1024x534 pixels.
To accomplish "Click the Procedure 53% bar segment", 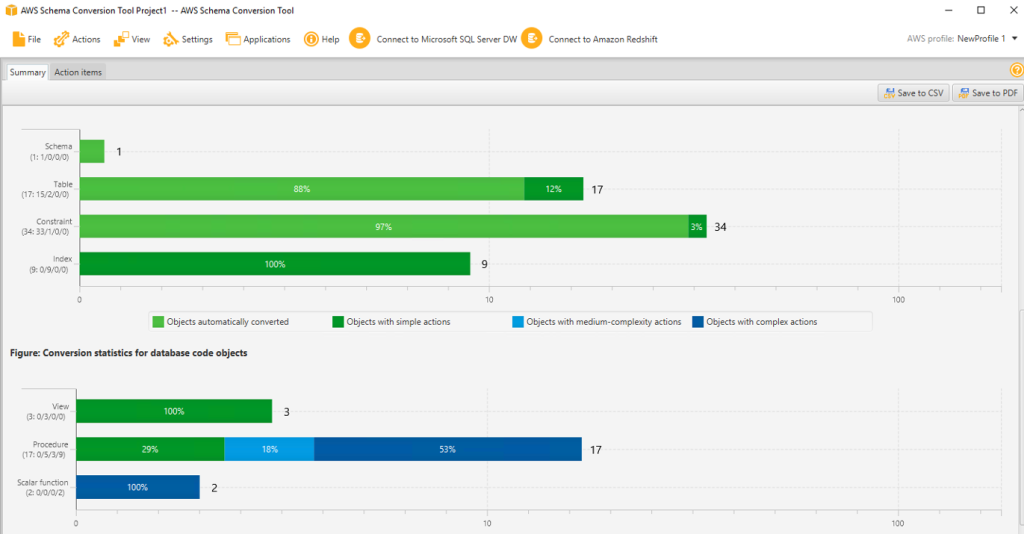I will (448, 449).
